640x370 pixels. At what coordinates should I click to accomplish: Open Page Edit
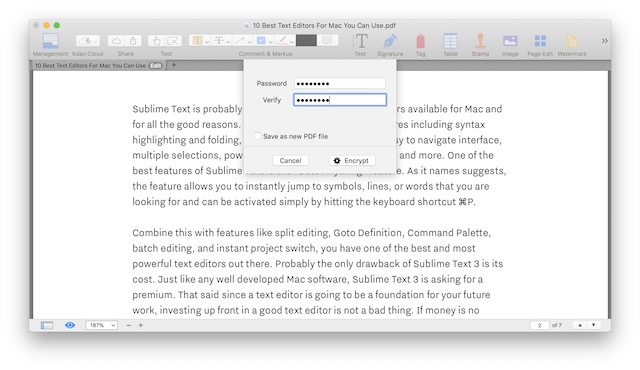click(x=540, y=41)
